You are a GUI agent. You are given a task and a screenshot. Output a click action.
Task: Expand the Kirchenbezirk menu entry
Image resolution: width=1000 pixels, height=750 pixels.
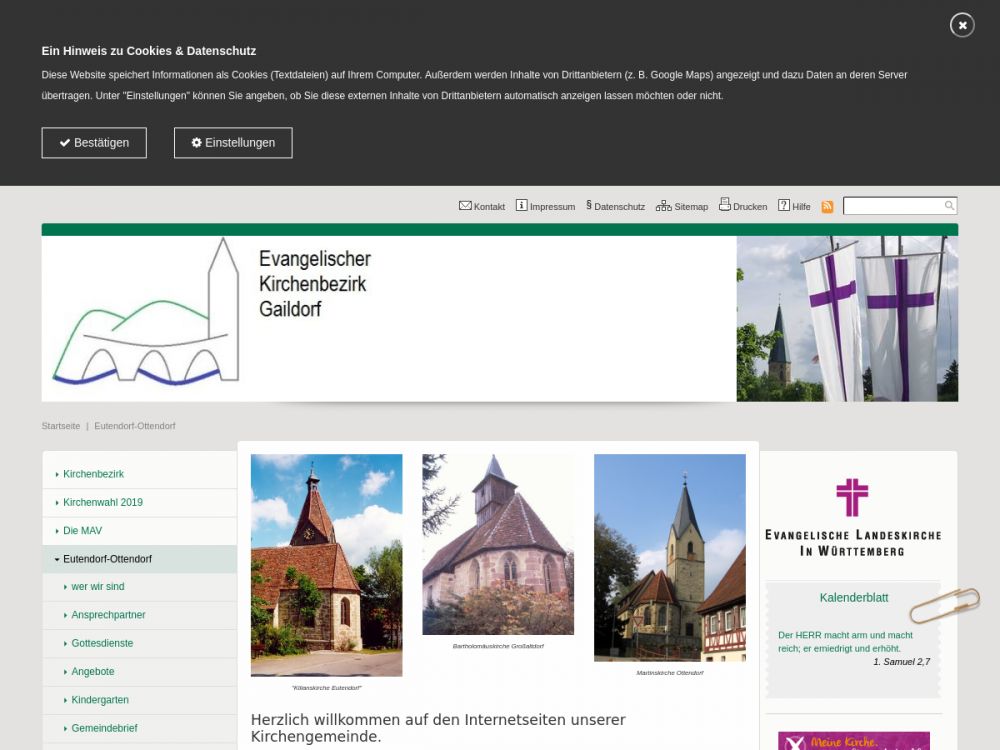[x=93, y=474]
